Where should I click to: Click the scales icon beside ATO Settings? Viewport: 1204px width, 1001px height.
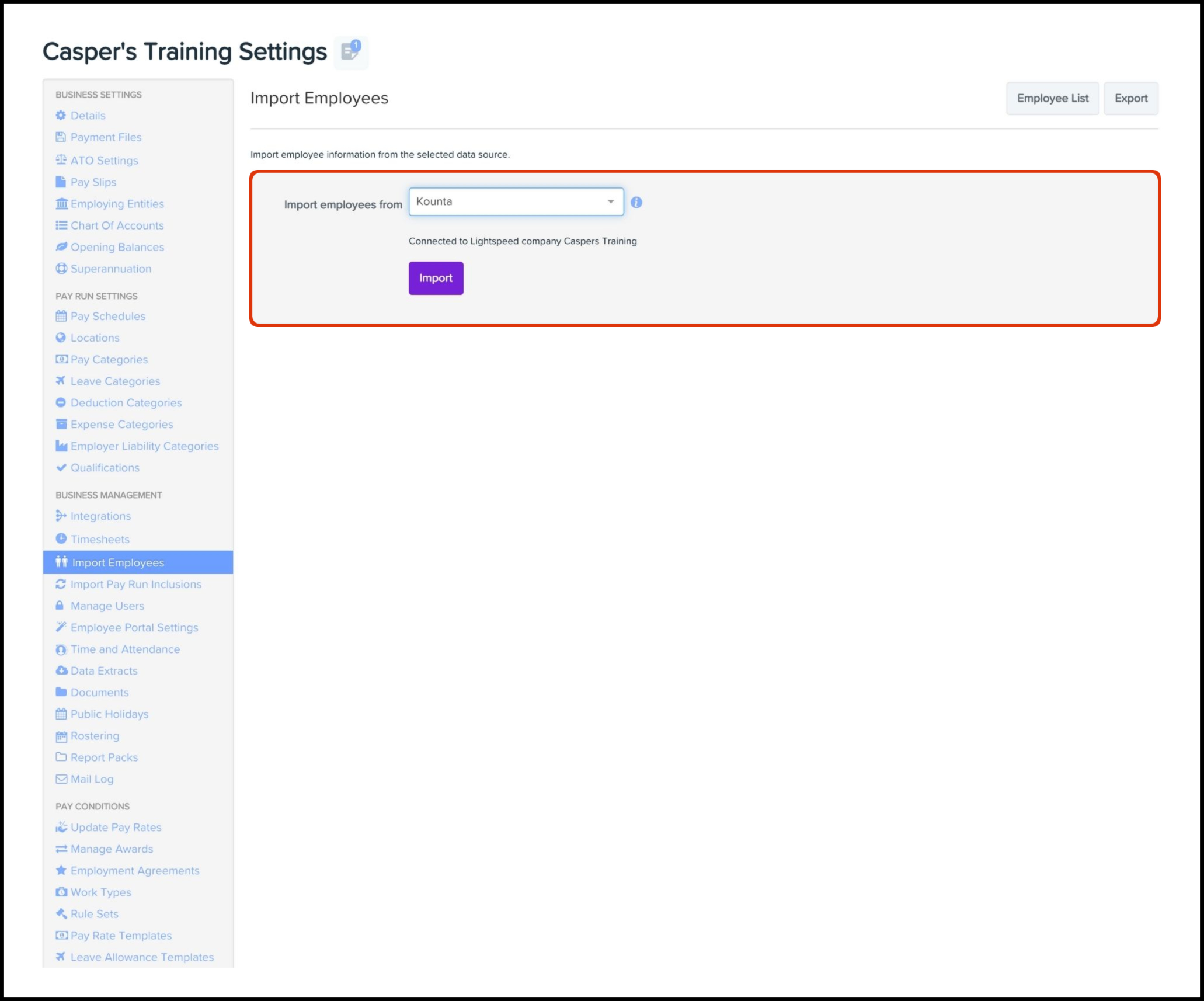(x=61, y=160)
